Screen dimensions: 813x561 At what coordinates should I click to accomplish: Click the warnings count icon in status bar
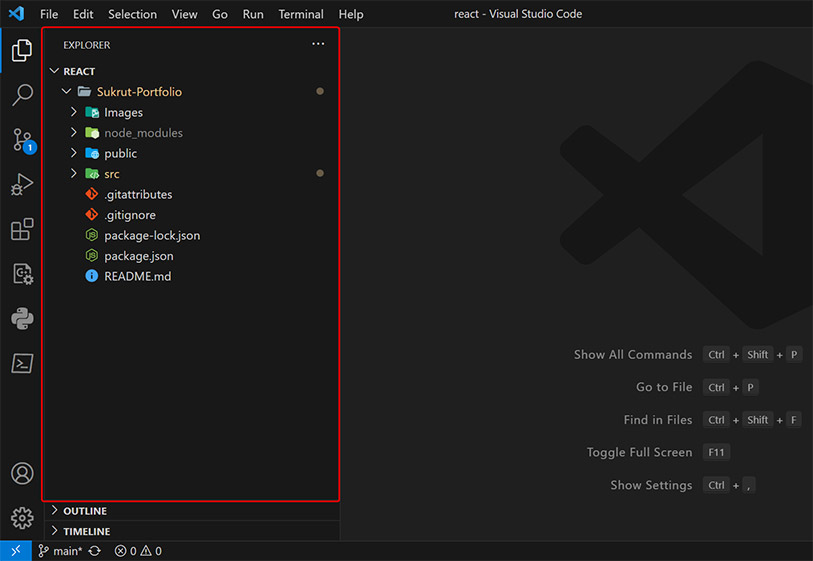tap(146, 551)
